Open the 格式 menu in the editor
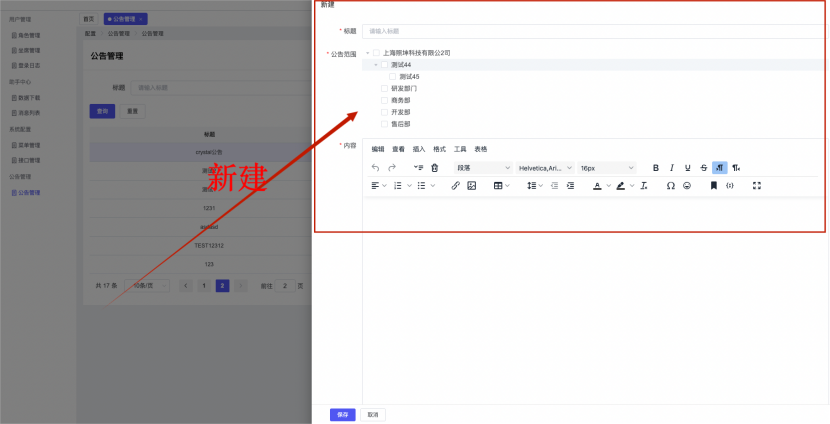830x424 pixels. click(439, 149)
